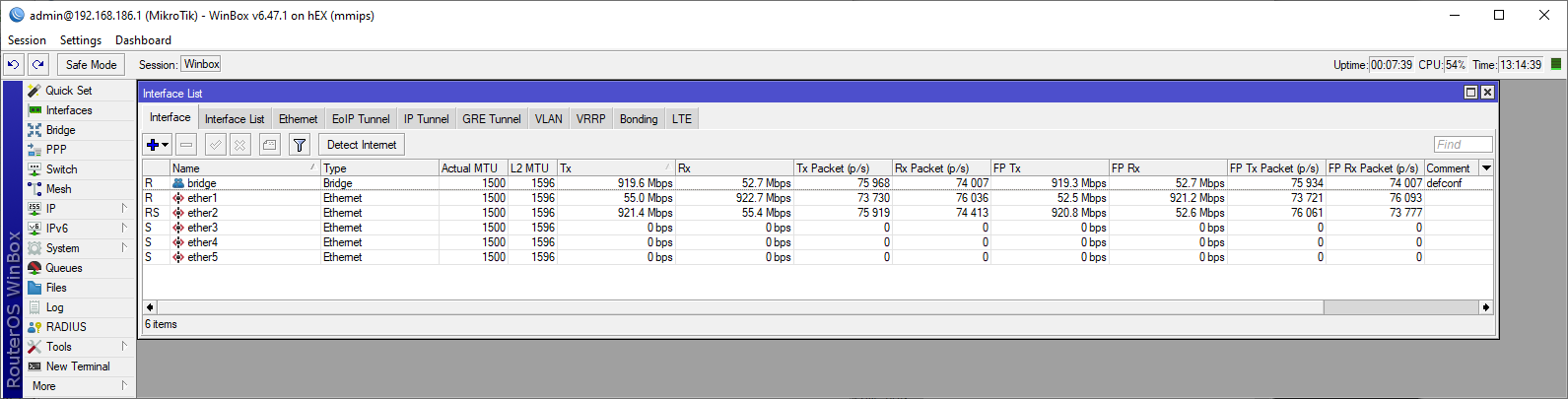This screenshot has height=399, width=1568.
Task: Click the Session name Winbox field
Action: pyautogui.click(x=201, y=64)
